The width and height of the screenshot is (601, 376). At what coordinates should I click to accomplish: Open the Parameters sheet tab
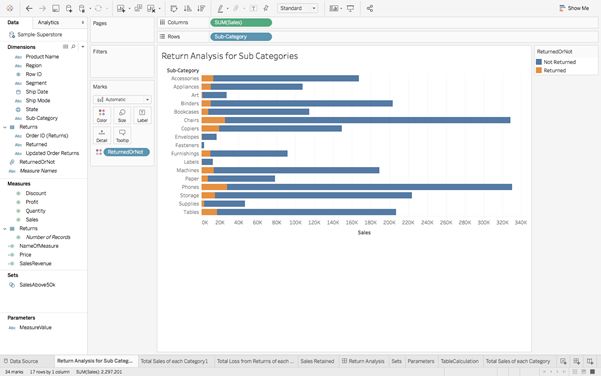420,361
